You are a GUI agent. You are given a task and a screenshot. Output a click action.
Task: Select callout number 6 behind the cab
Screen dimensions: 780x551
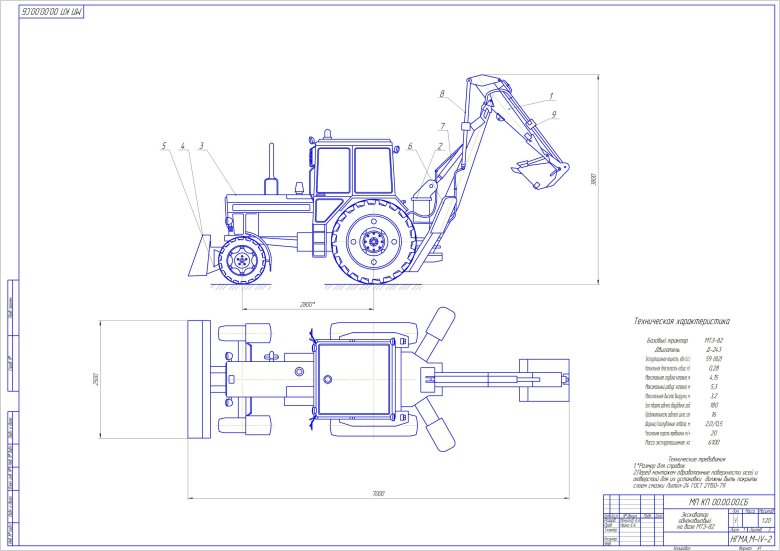tap(410, 146)
